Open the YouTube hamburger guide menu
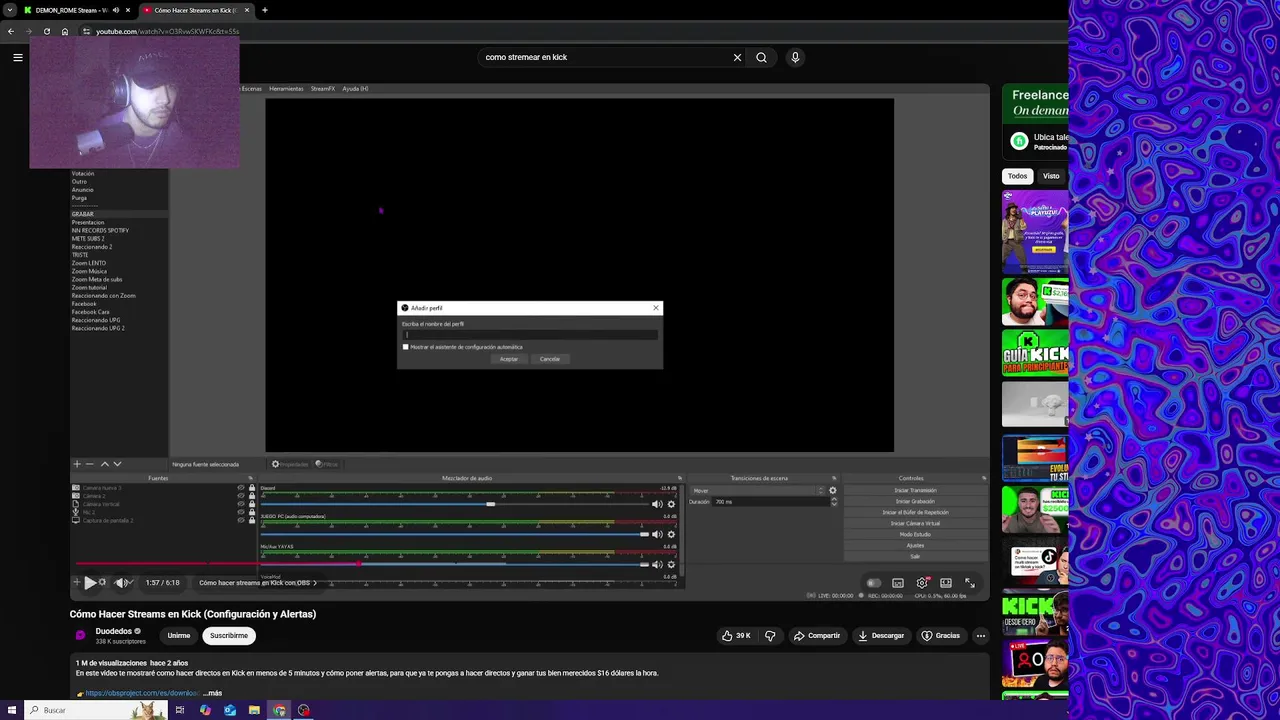1280x720 pixels. (17, 57)
